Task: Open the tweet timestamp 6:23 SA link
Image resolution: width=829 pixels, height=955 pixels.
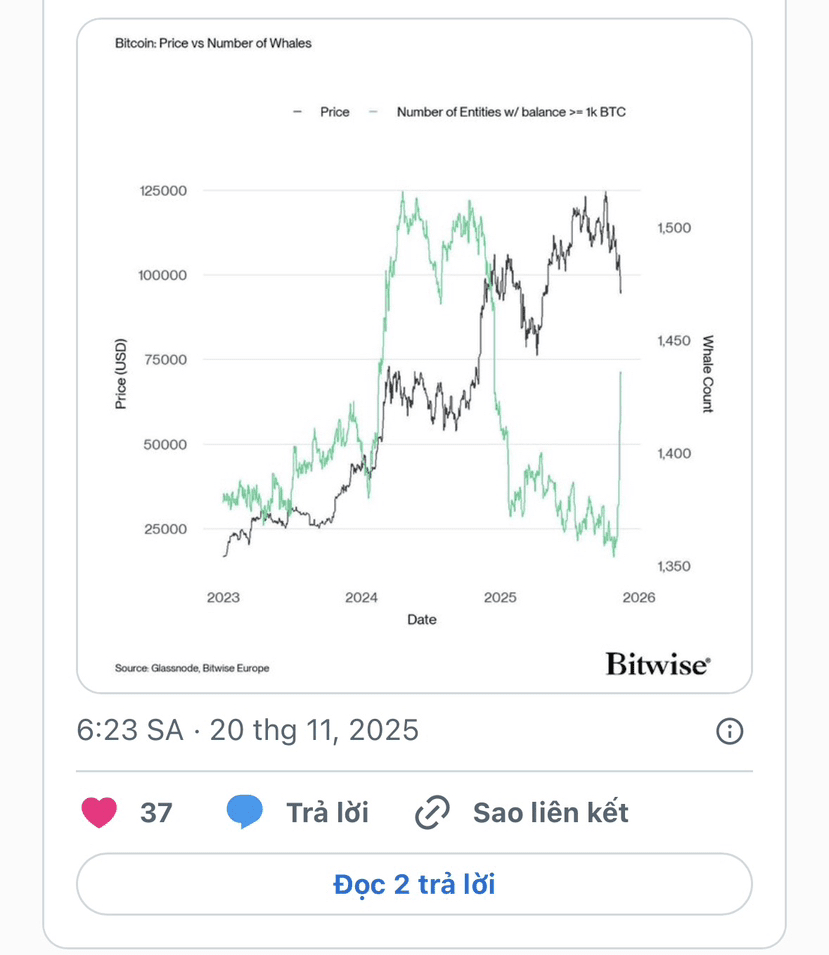Action: [130, 731]
